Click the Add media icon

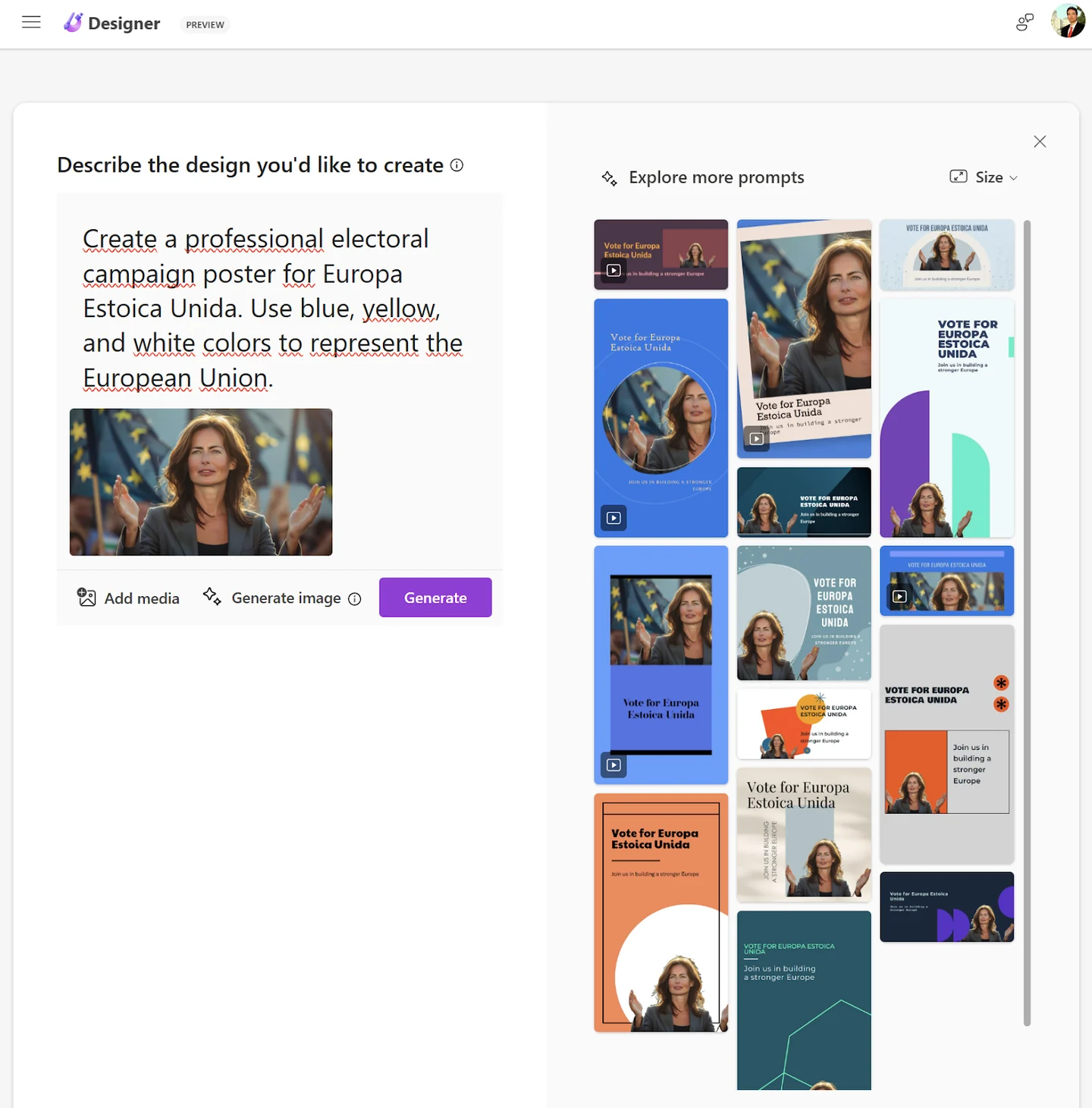click(x=86, y=598)
